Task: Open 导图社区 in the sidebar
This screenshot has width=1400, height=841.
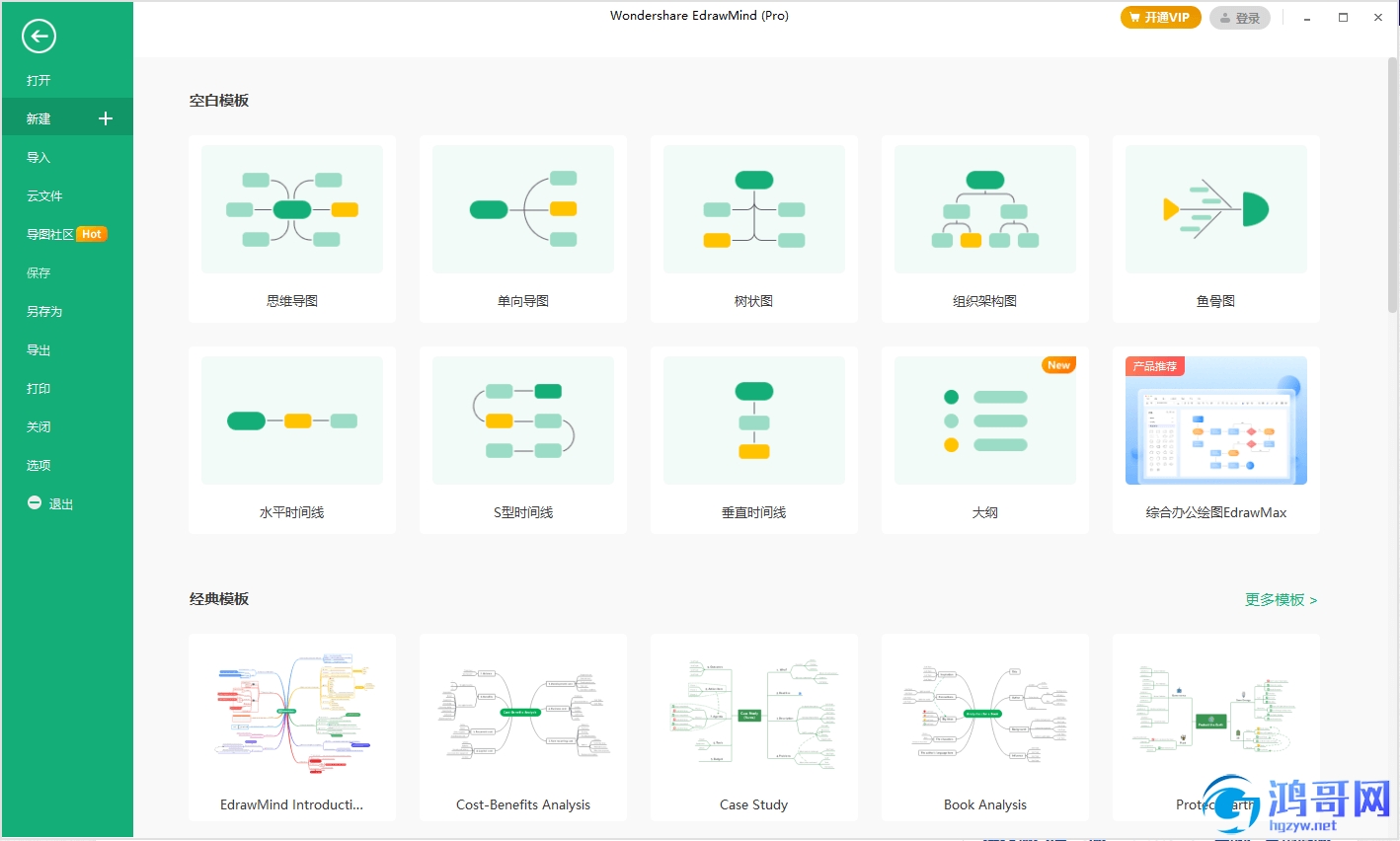Action: tap(50, 234)
